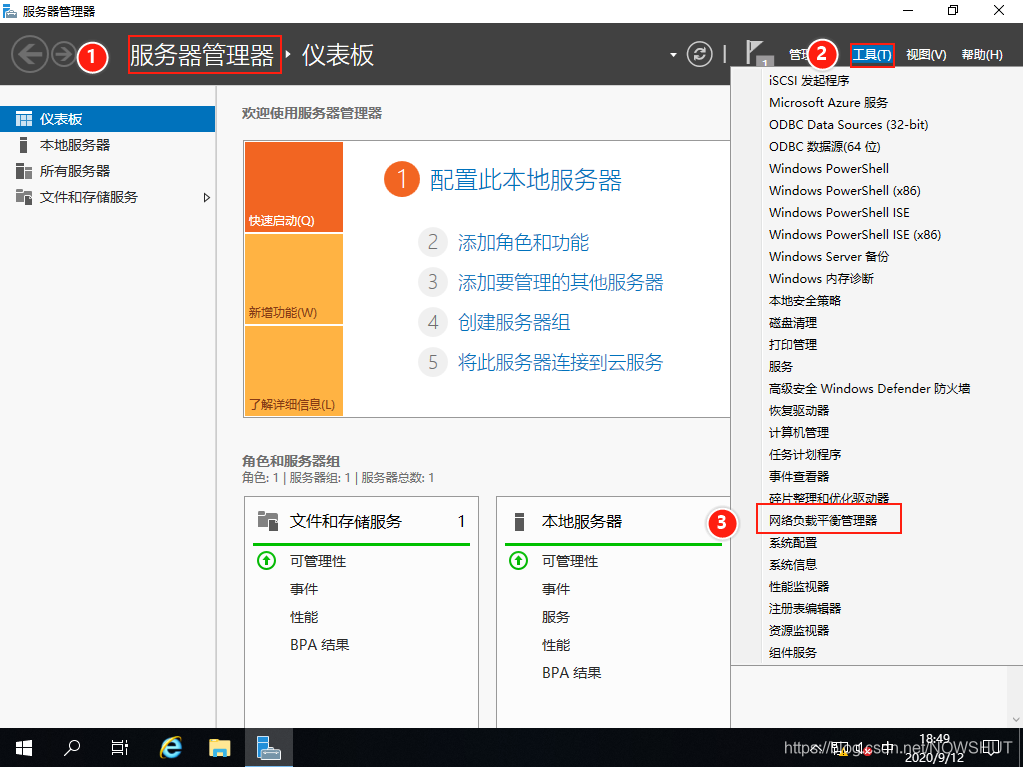Select Local Server (本地服务器) in sidebar

pyautogui.click(x=74, y=145)
